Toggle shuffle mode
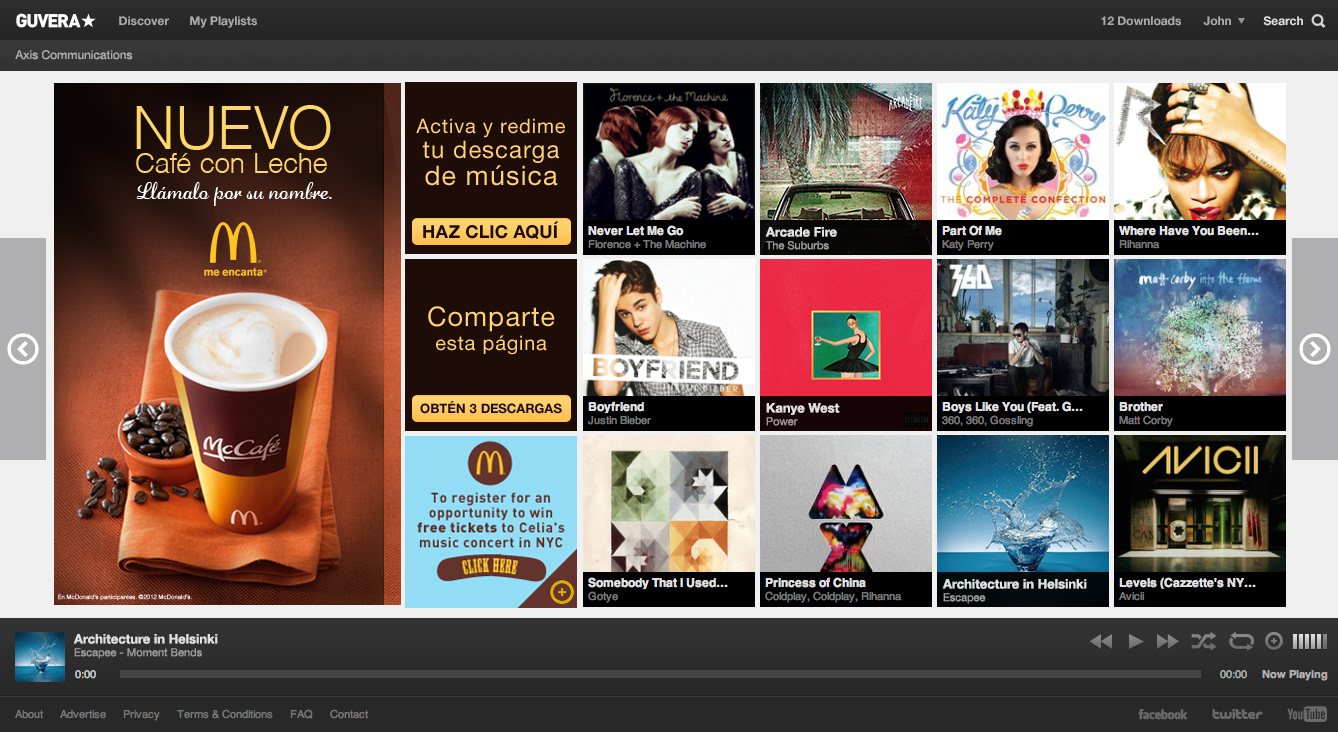 tap(1203, 641)
